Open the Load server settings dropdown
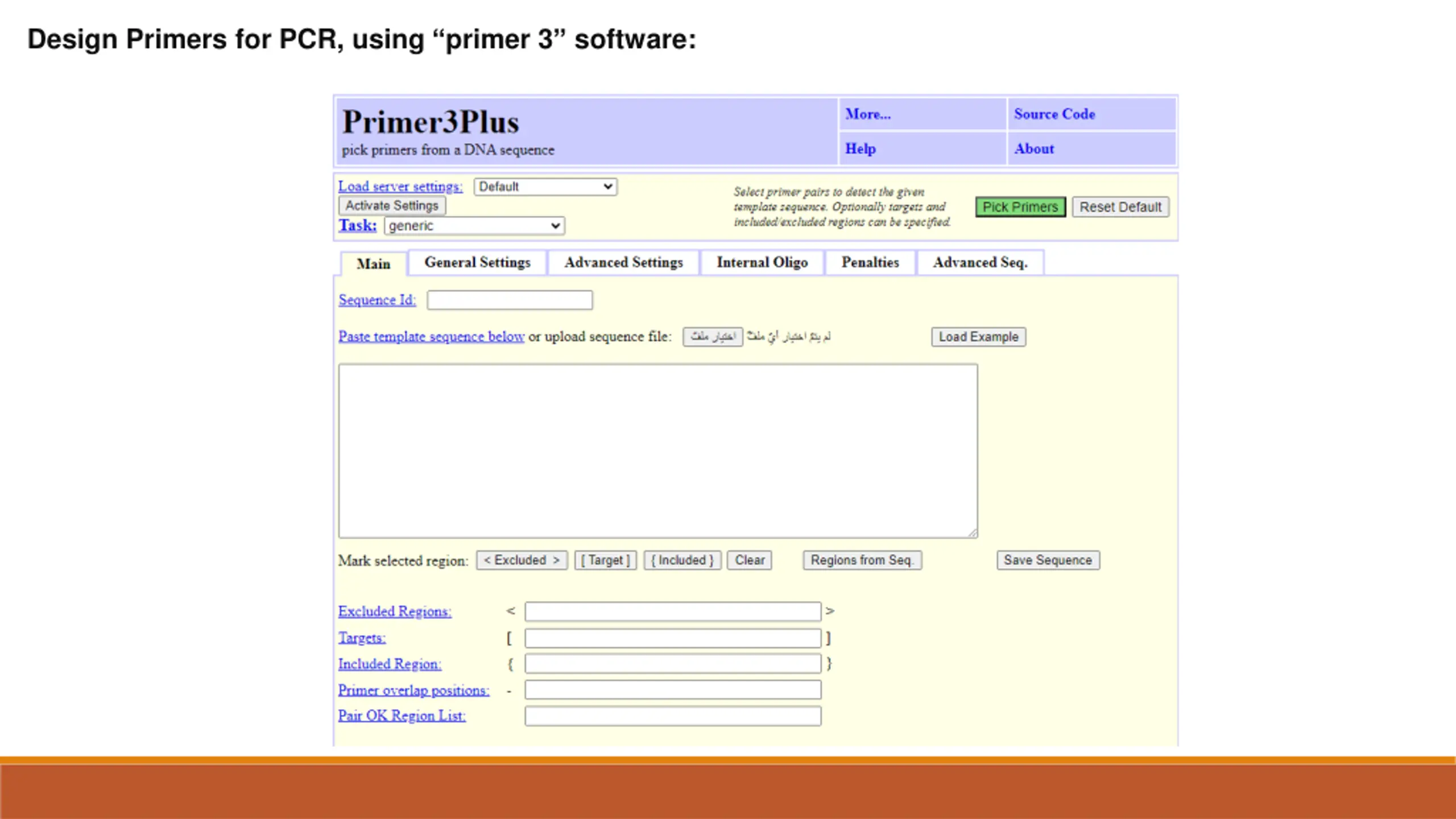The width and height of the screenshot is (1456, 819). coord(545,187)
